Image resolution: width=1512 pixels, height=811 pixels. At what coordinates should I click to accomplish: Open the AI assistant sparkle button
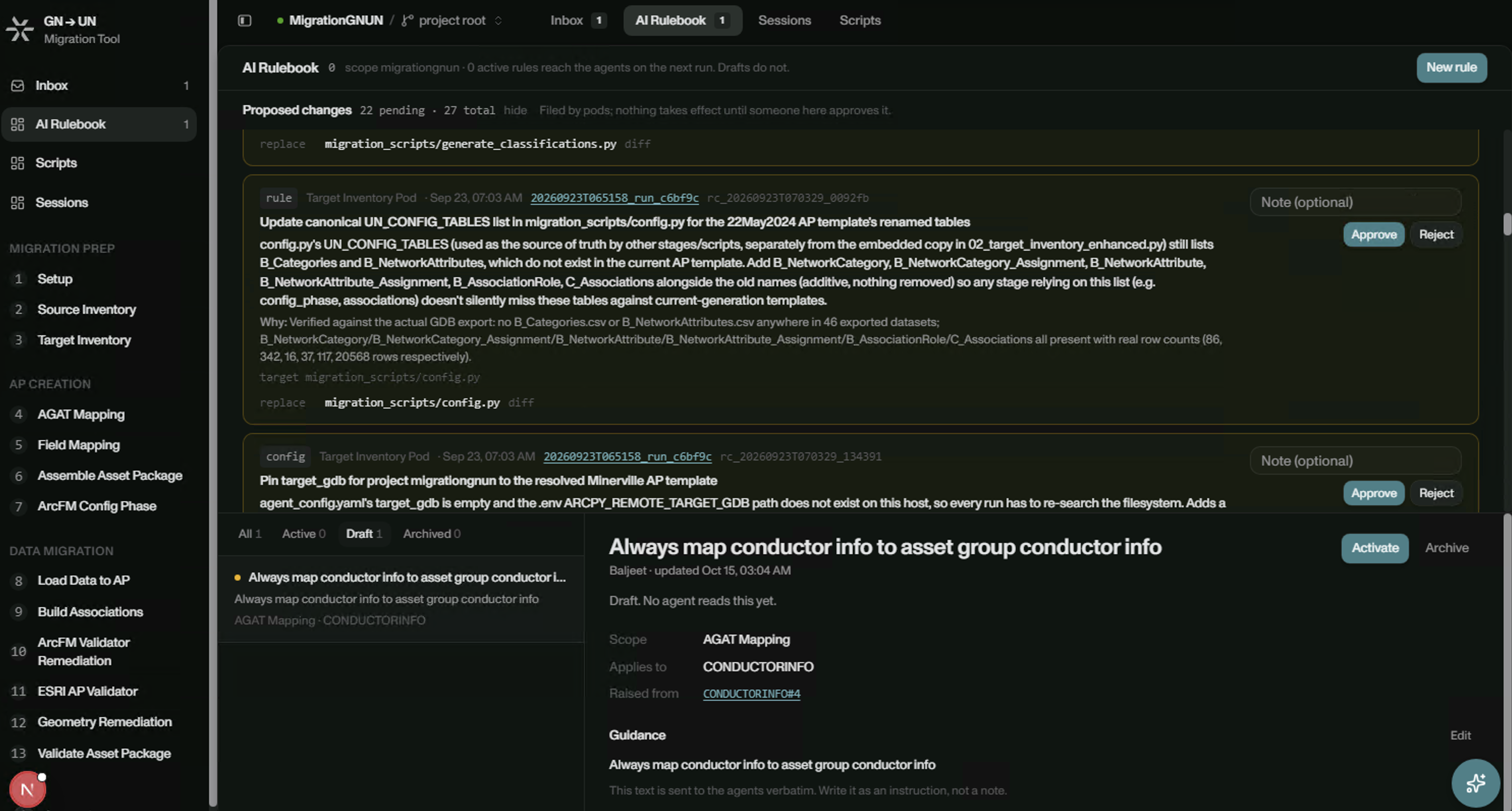[1476, 783]
